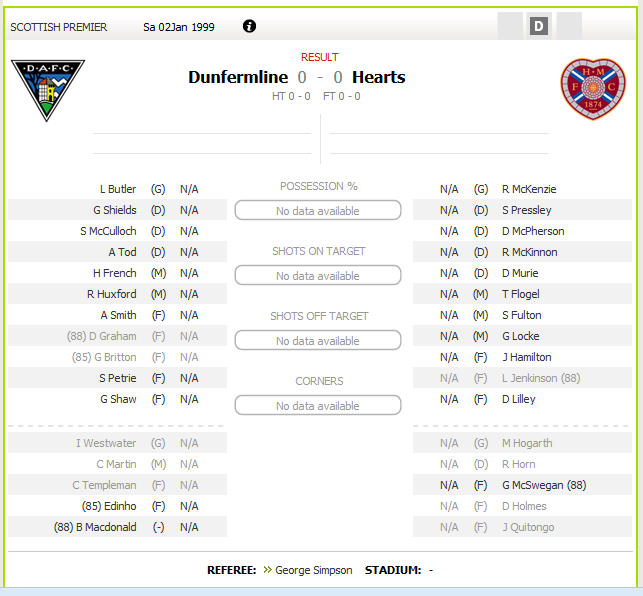
Task: Click the Possession no data bar
Action: (x=318, y=210)
